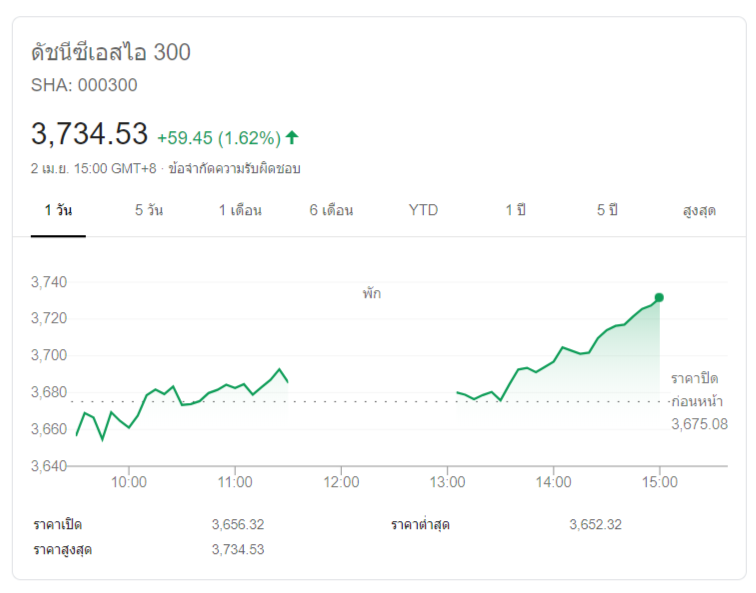Click the +59.45 (1.62%) change value

pyautogui.click(x=218, y=138)
